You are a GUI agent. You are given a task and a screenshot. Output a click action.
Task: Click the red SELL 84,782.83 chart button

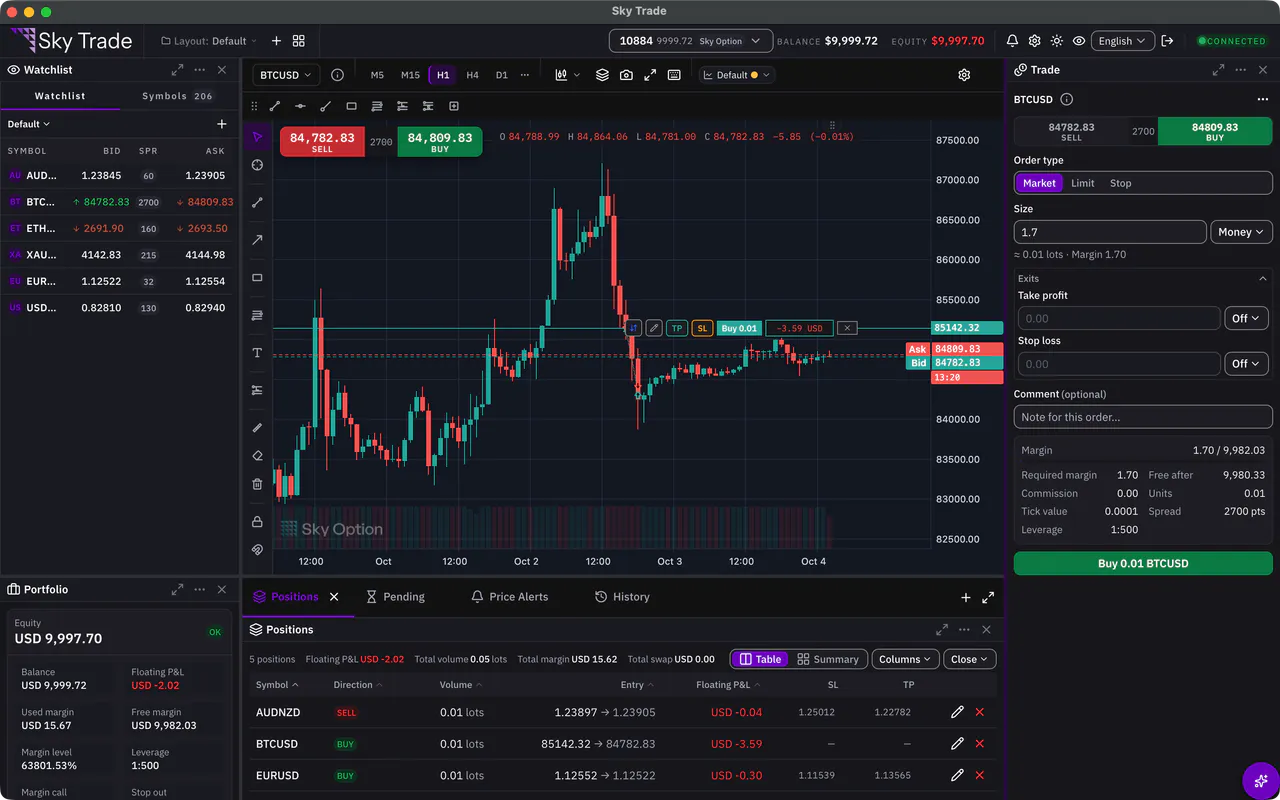pyautogui.click(x=322, y=142)
